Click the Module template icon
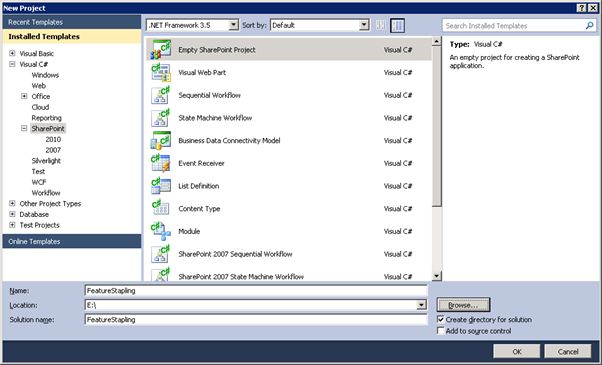Image resolution: width=602 pixels, height=365 pixels. pyautogui.click(x=160, y=231)
